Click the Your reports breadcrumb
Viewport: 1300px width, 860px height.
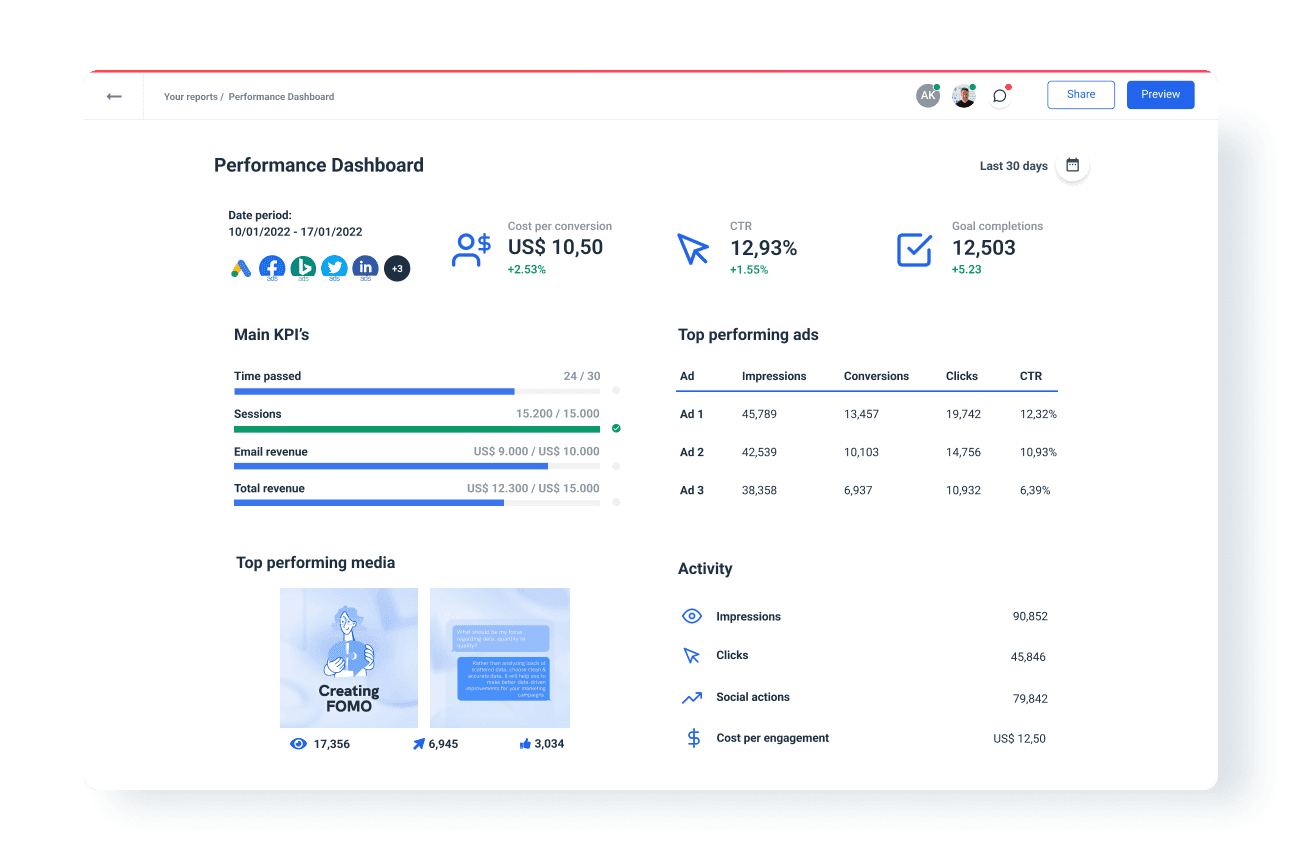(190, 96)
